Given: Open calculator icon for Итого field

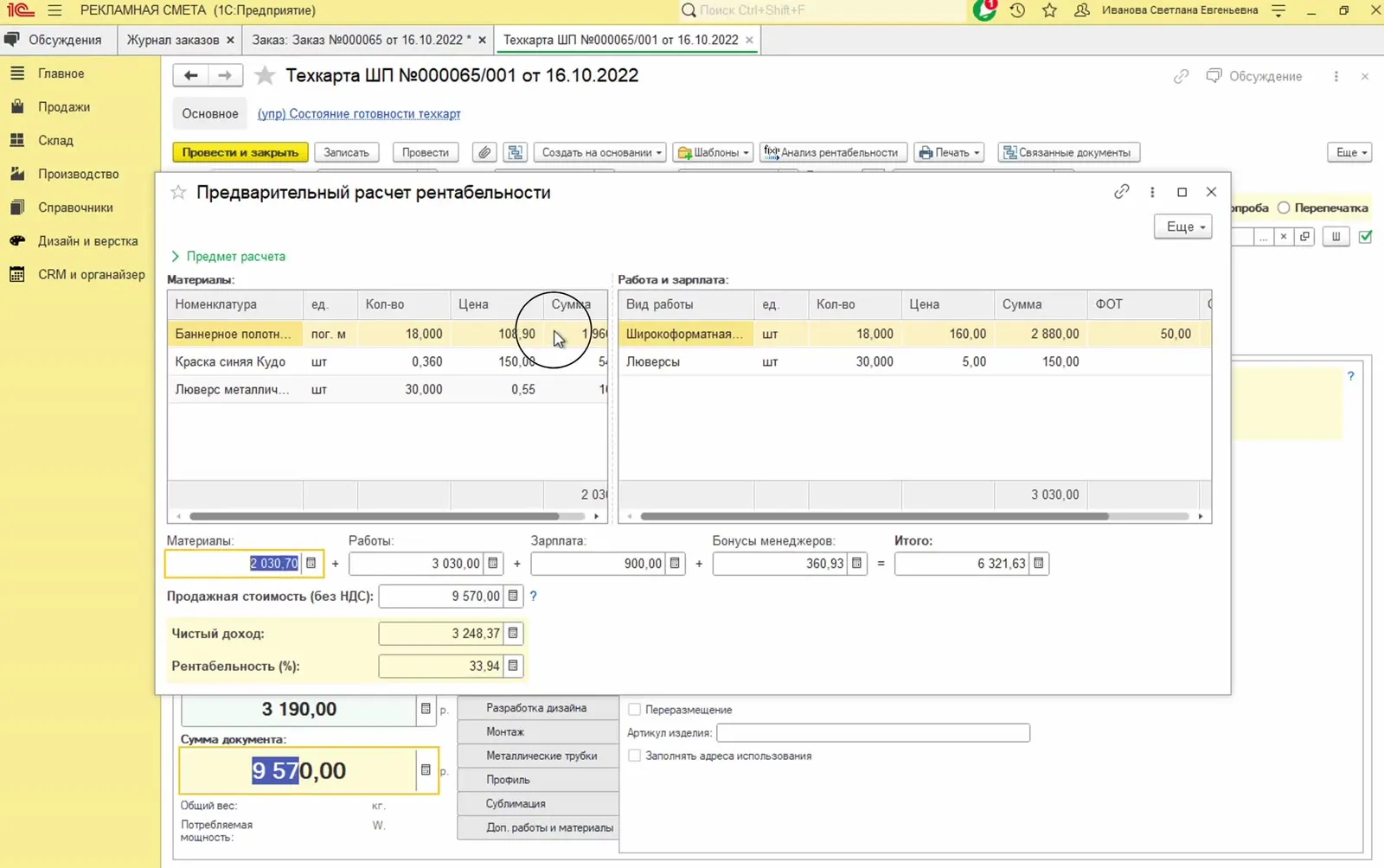Looking at the screenshot, I should (x=1039, y=563).
